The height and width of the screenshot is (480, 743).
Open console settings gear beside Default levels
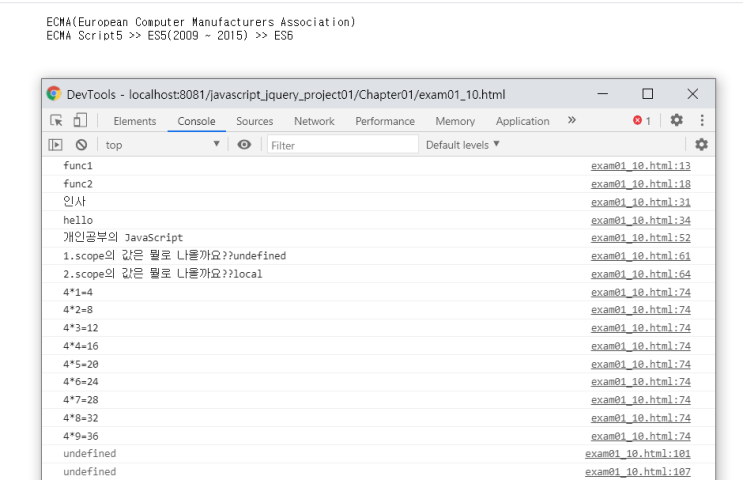pos(701,145)
